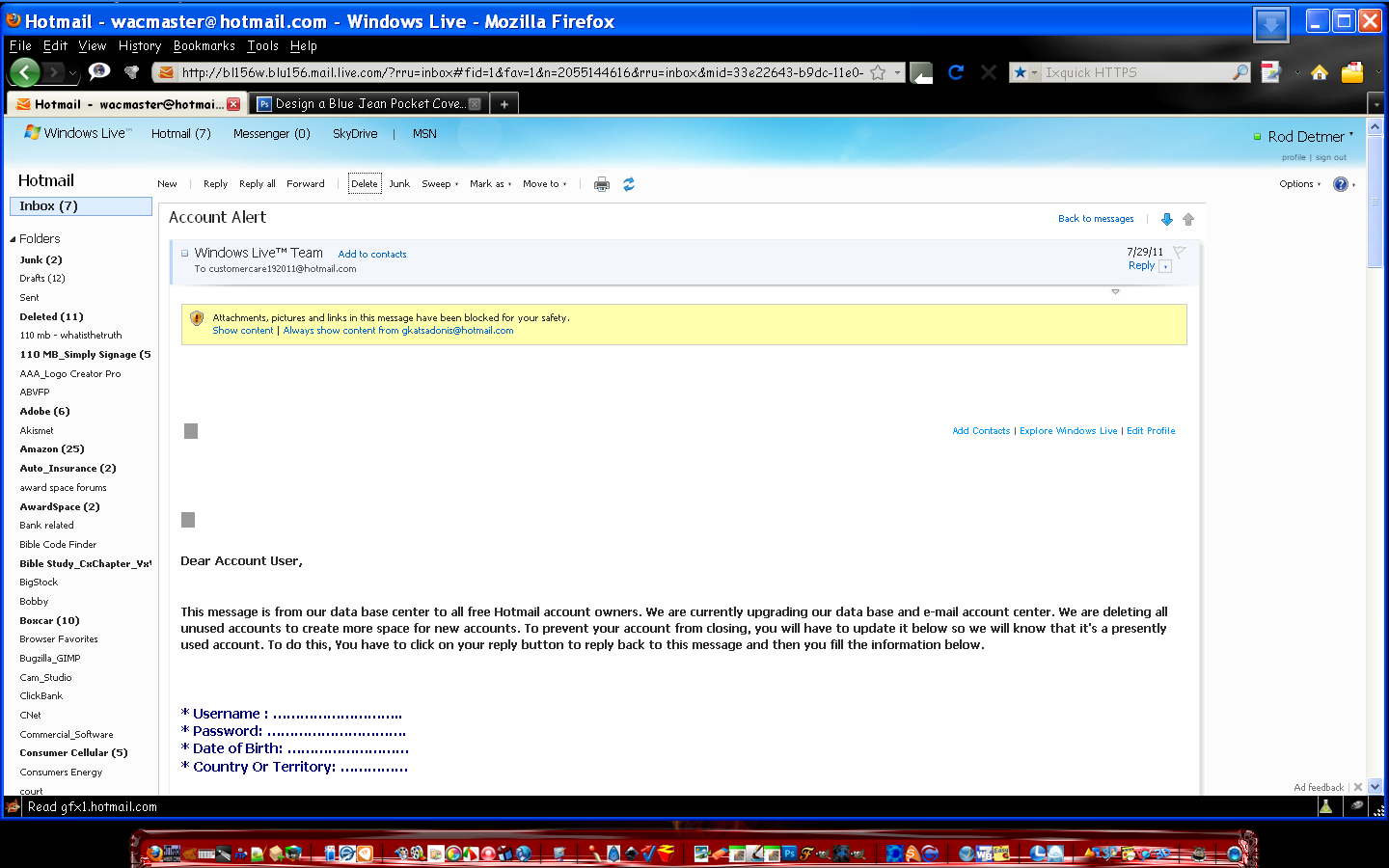Go to previous message with gray up arrow
This screenshot has width=1389, height=868.
[1188, 219]
